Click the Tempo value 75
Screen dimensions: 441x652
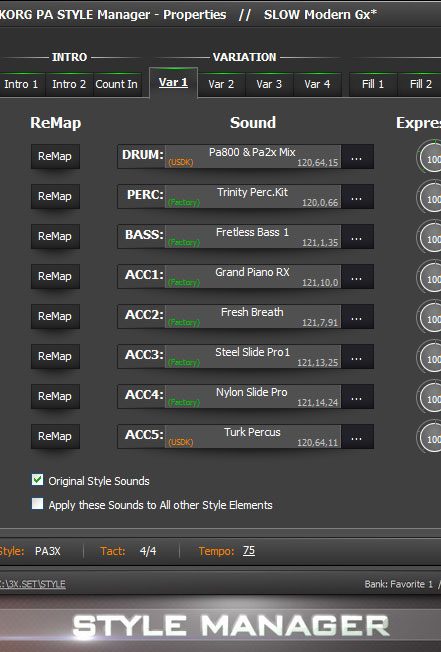click(249, 551)
